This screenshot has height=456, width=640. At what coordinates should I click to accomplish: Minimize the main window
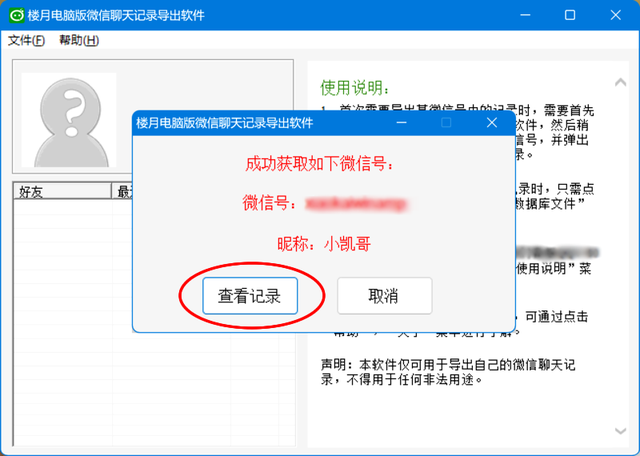525,15
